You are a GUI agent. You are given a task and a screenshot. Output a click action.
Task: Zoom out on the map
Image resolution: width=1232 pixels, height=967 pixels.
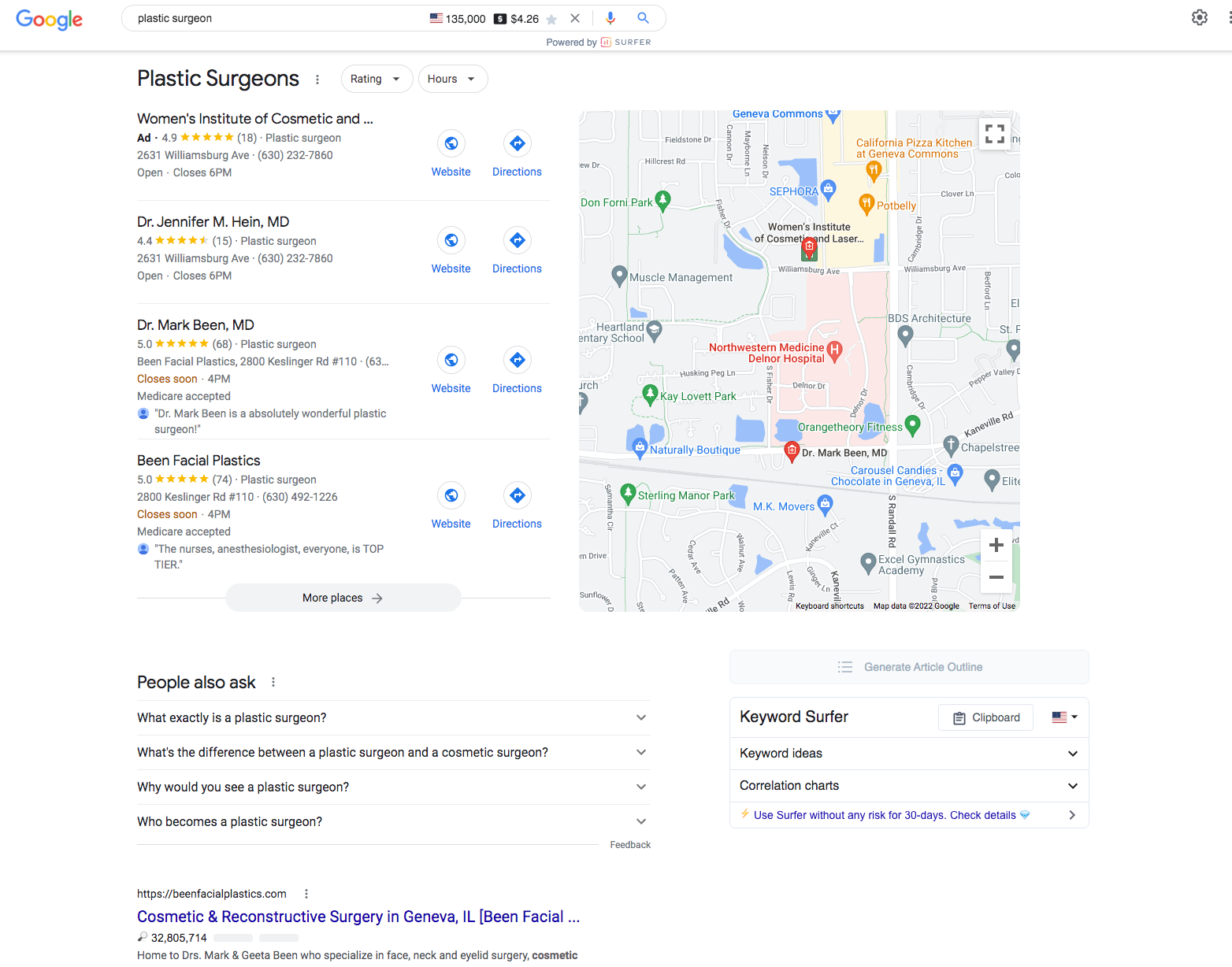pos(996,577)
